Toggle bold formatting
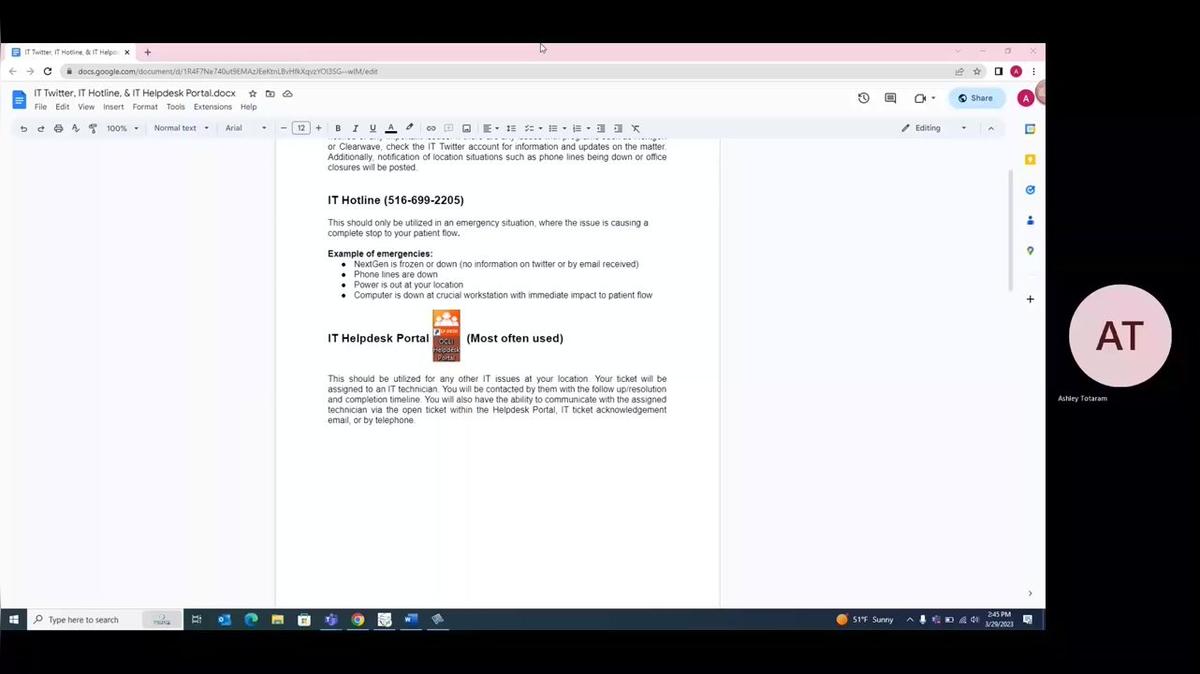Viewport: 1200px width, 674px height. click(x=338, y=128)
